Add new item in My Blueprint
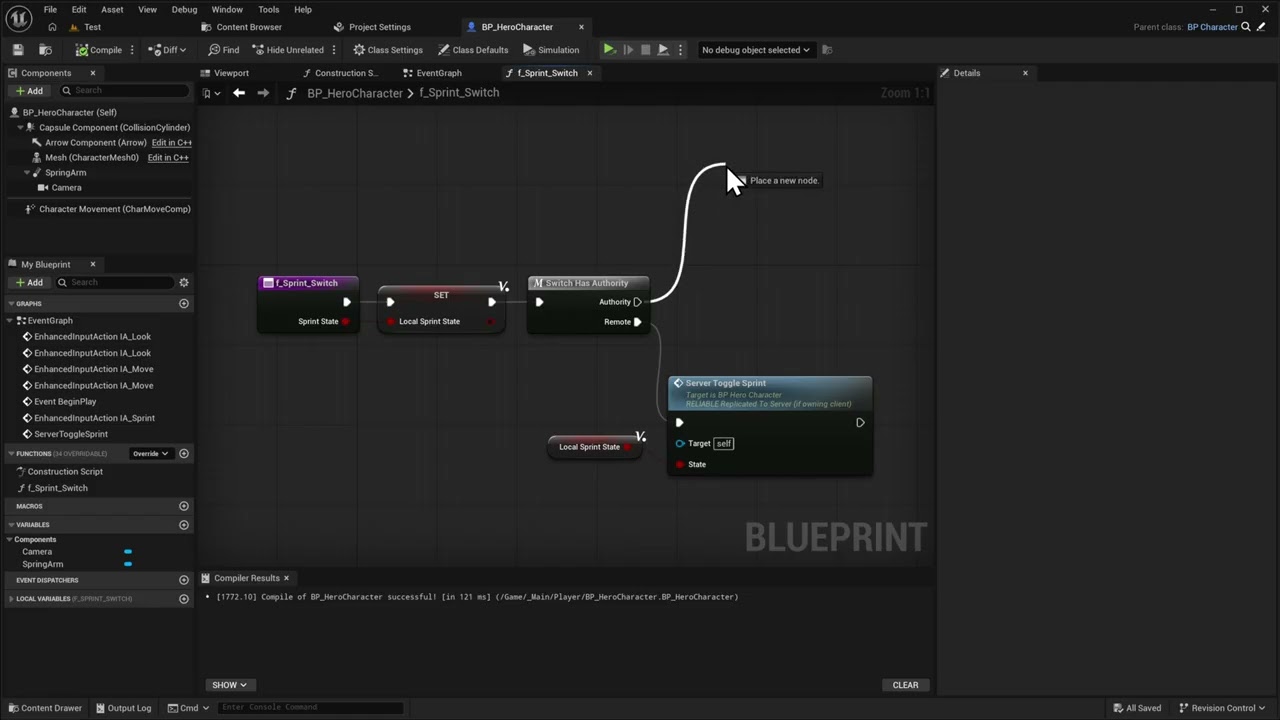The height and width of the screenshot is (720, 1280). pyautogui.click(x=29, y=283)
